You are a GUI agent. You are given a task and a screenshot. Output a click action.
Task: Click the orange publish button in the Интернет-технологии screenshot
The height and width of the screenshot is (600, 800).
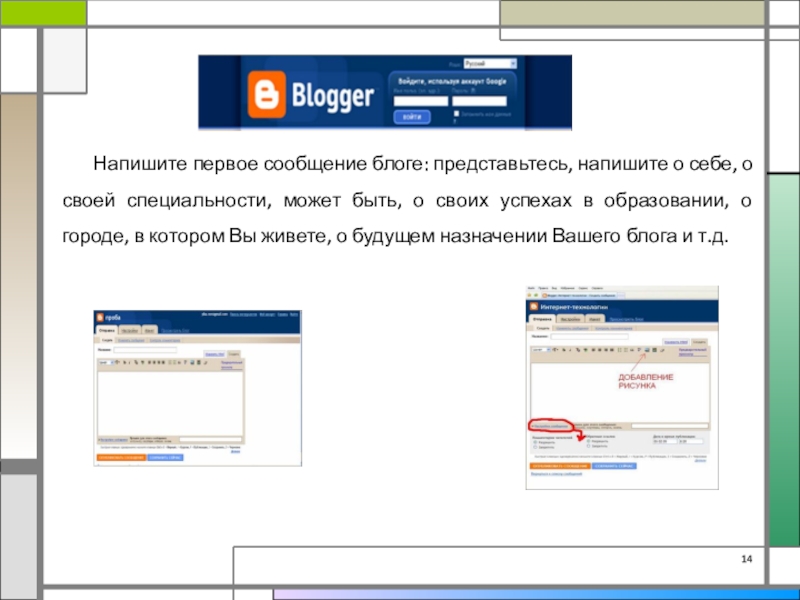[560, 466]
